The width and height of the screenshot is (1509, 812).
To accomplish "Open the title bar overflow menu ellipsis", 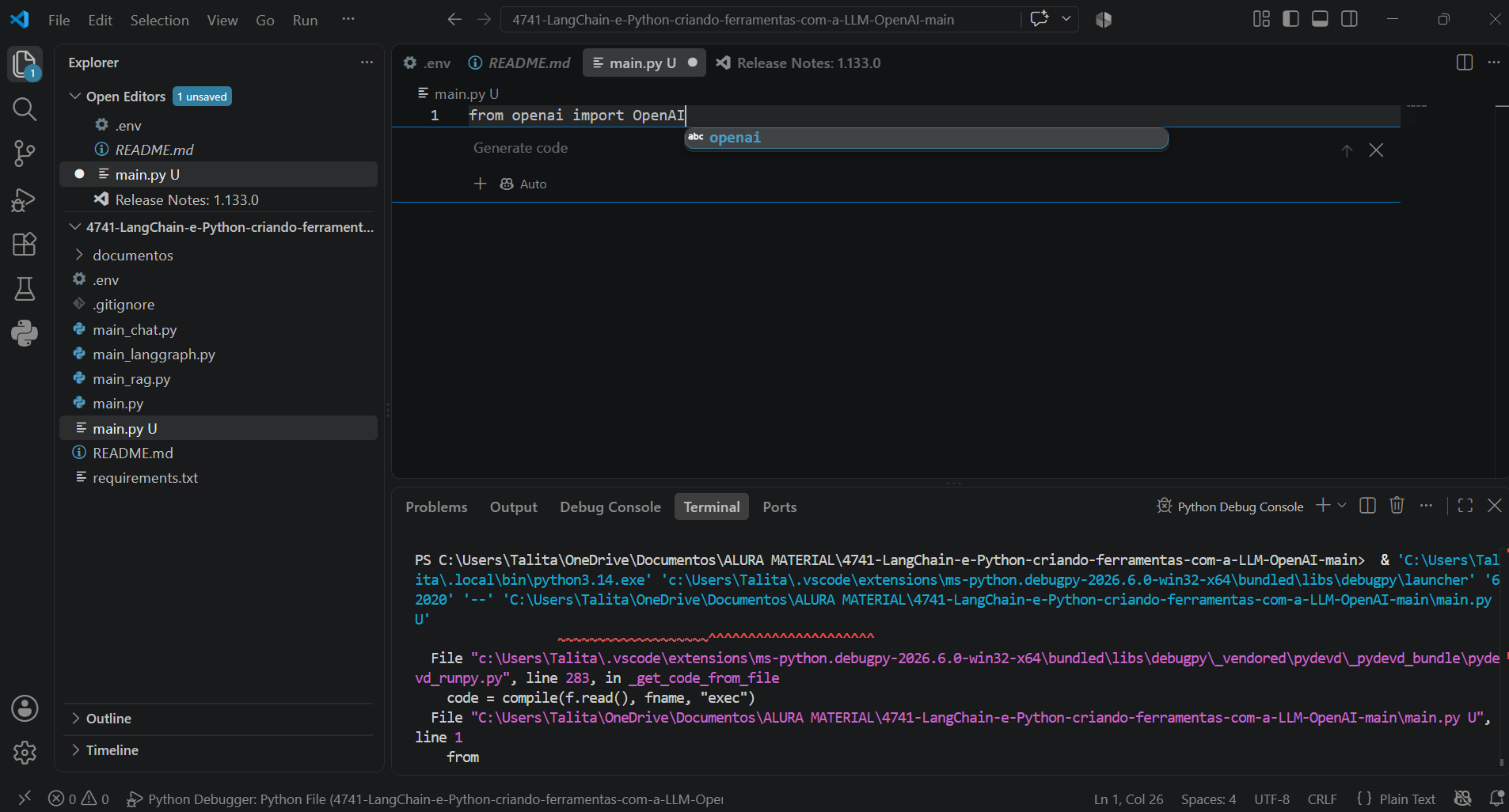I will point(348,19).
